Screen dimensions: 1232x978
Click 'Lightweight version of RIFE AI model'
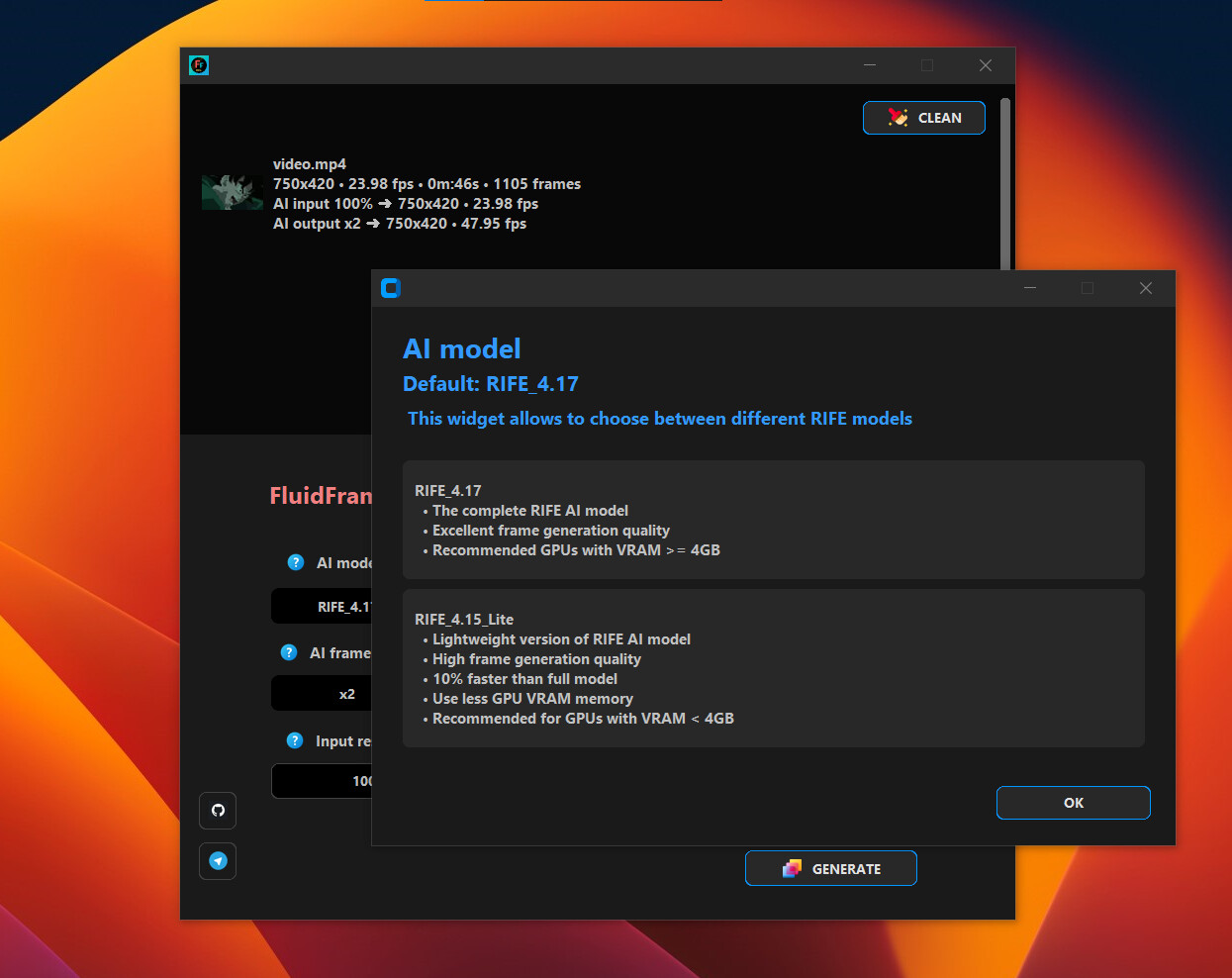coord(561,639)
